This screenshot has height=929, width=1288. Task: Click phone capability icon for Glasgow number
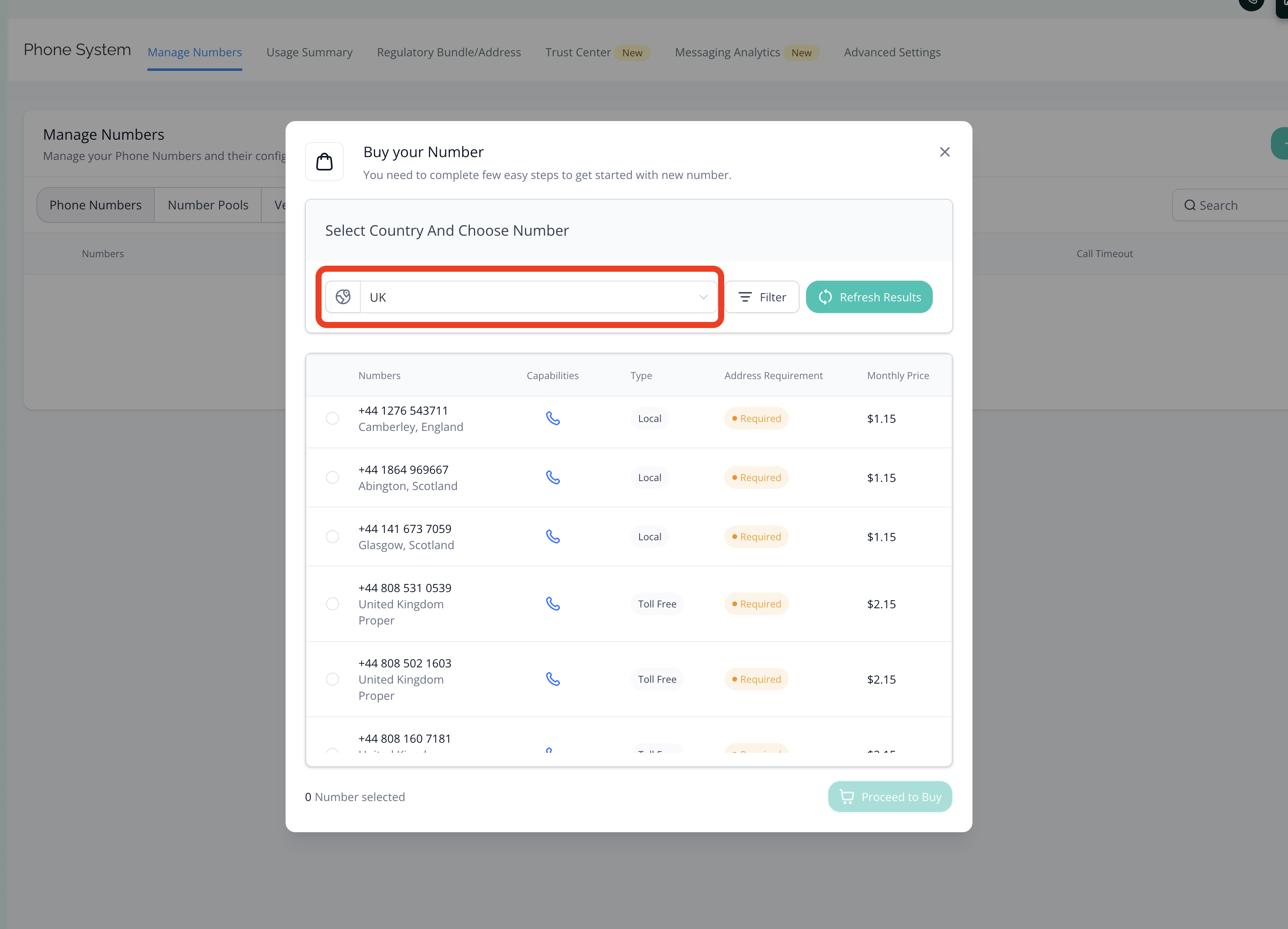tap(552, 537)
